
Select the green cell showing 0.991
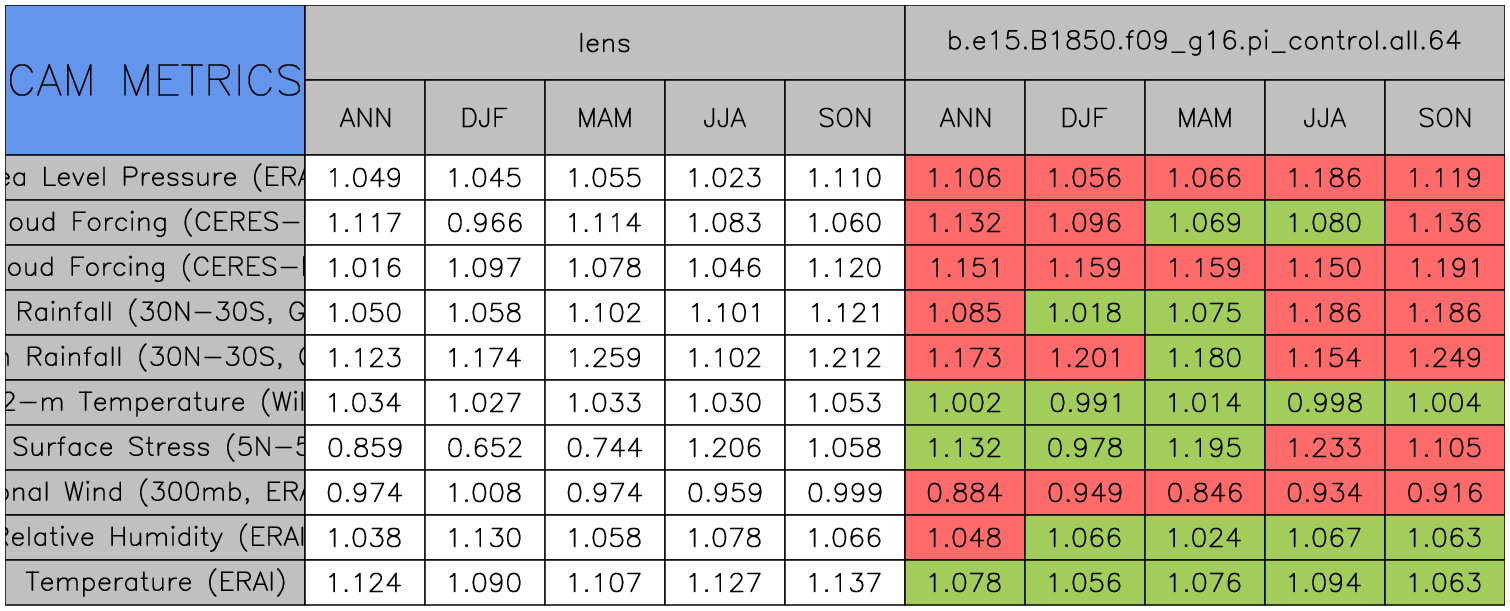pyautogui.click(x=1084, y=402)
